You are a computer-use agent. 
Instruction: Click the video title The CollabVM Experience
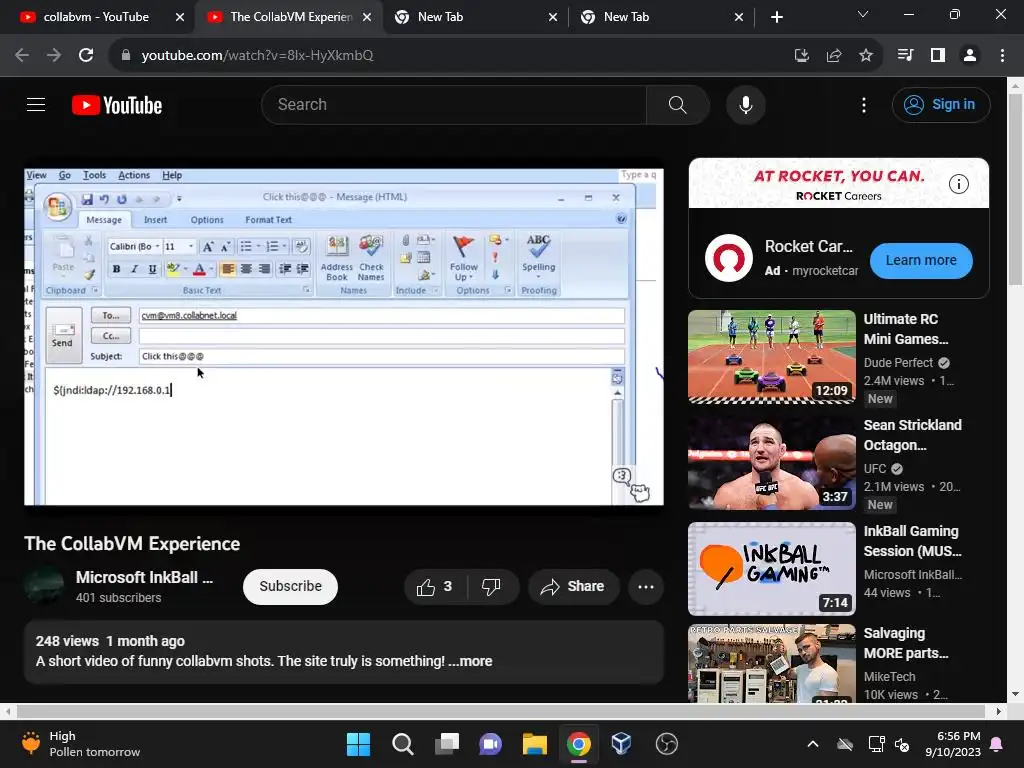[132, 544]
